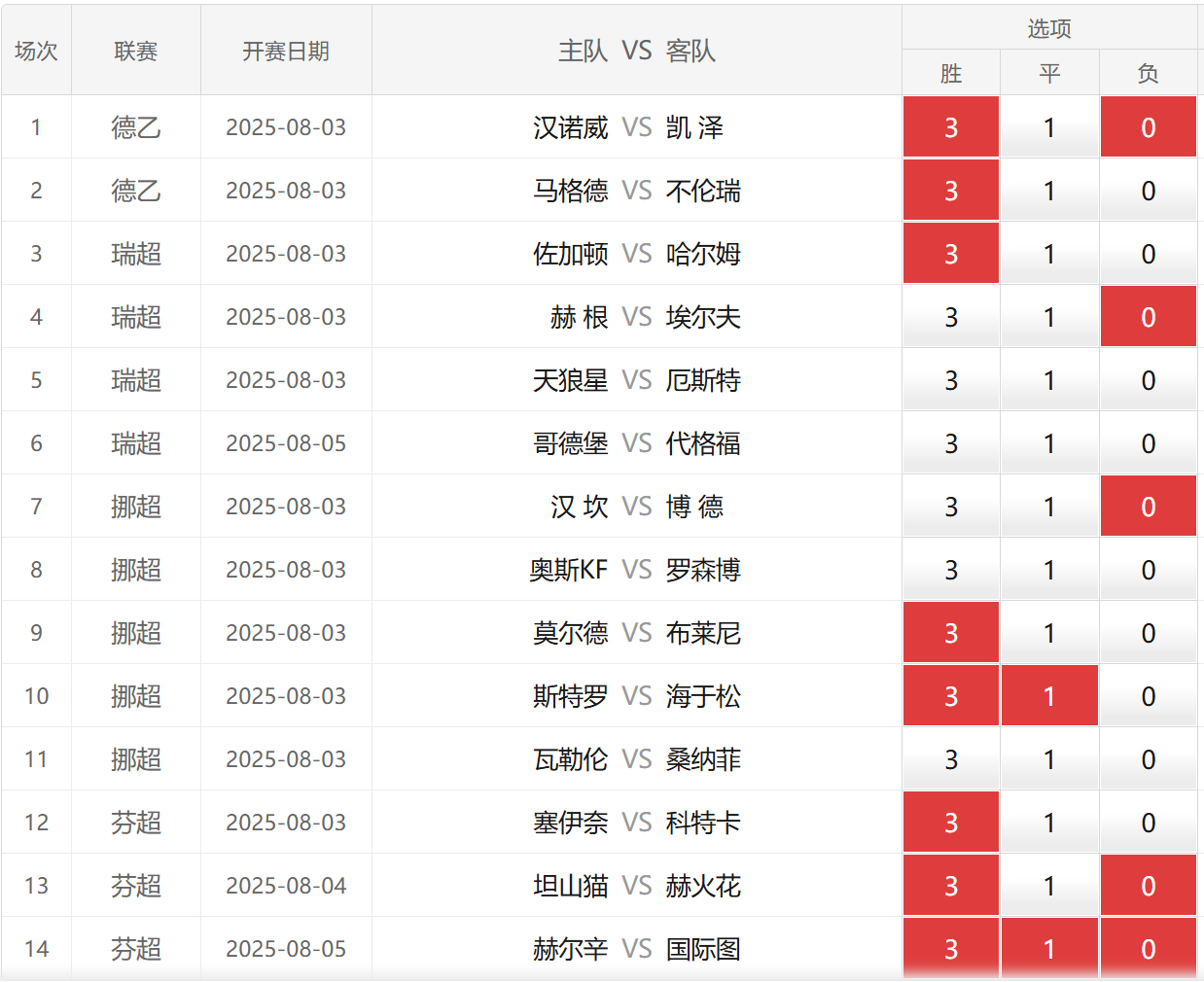The height and width of the screenshot is (982, 1204).
Task: Deselect 胜 option 3 for 赫尔辛 VS 国际图
Action: coord(951,949)
